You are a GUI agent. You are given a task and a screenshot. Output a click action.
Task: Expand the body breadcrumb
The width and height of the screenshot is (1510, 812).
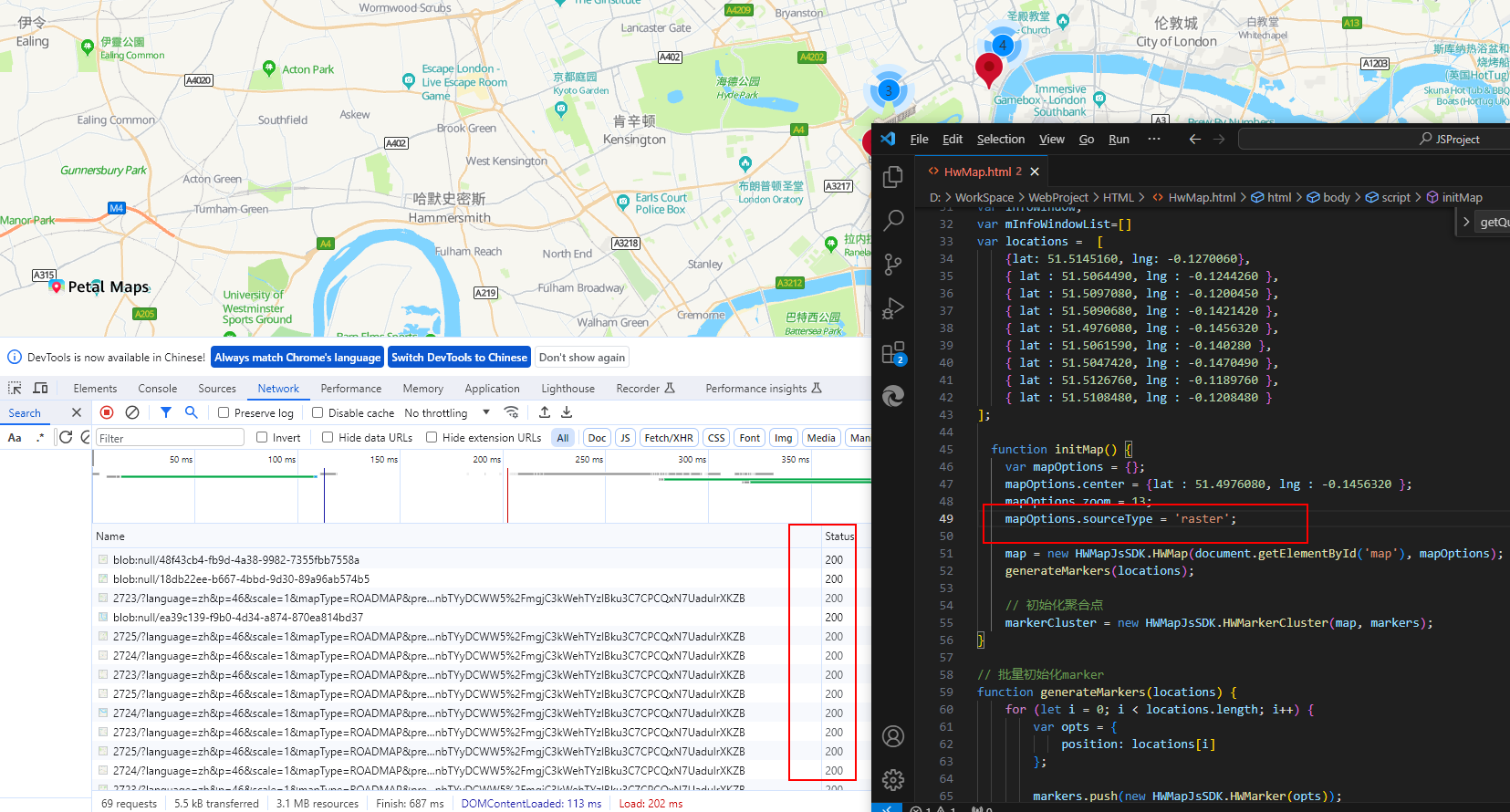[x=1328, y=197]
